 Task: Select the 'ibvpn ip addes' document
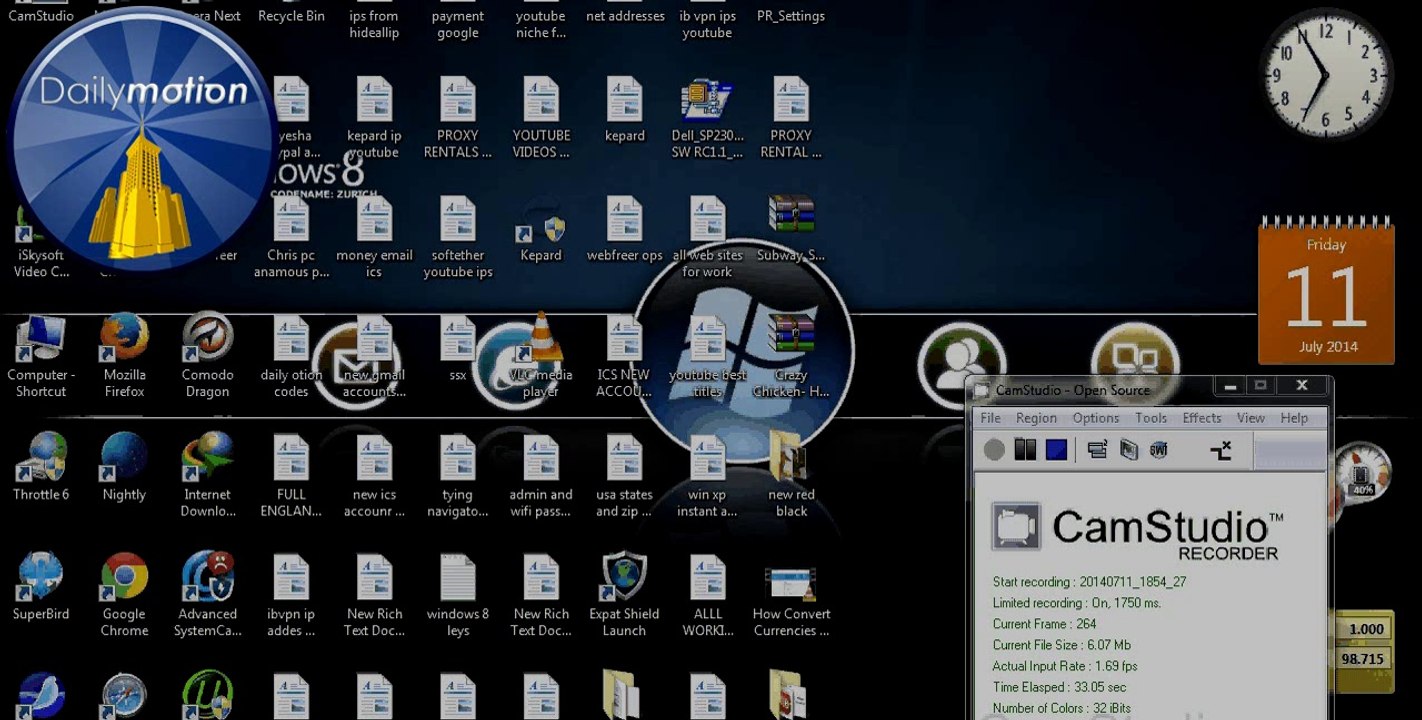(291, 595)
